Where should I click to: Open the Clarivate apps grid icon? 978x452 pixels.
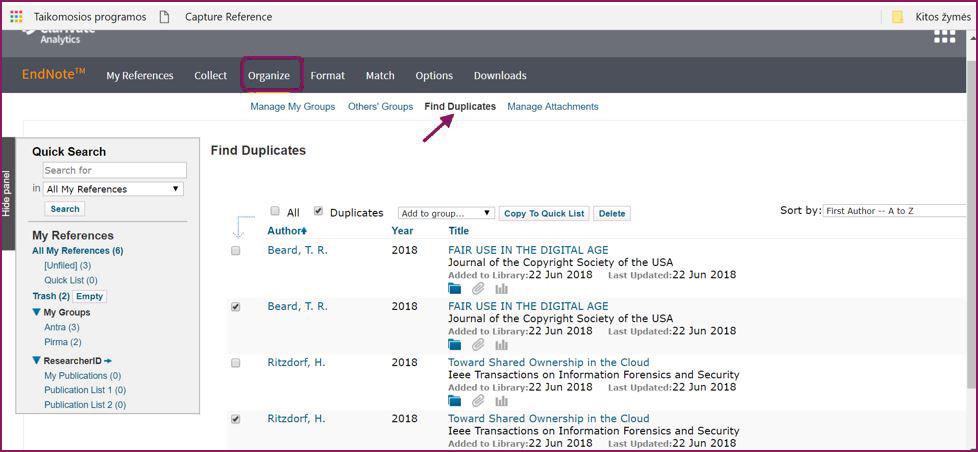[943, 36]
